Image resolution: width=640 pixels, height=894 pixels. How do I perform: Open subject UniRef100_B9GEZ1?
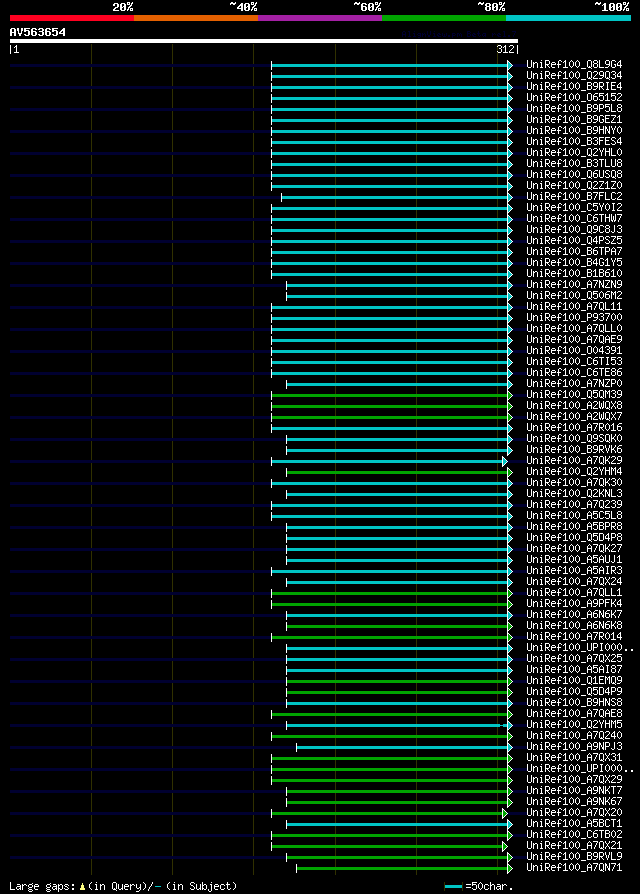click(574, 120)
